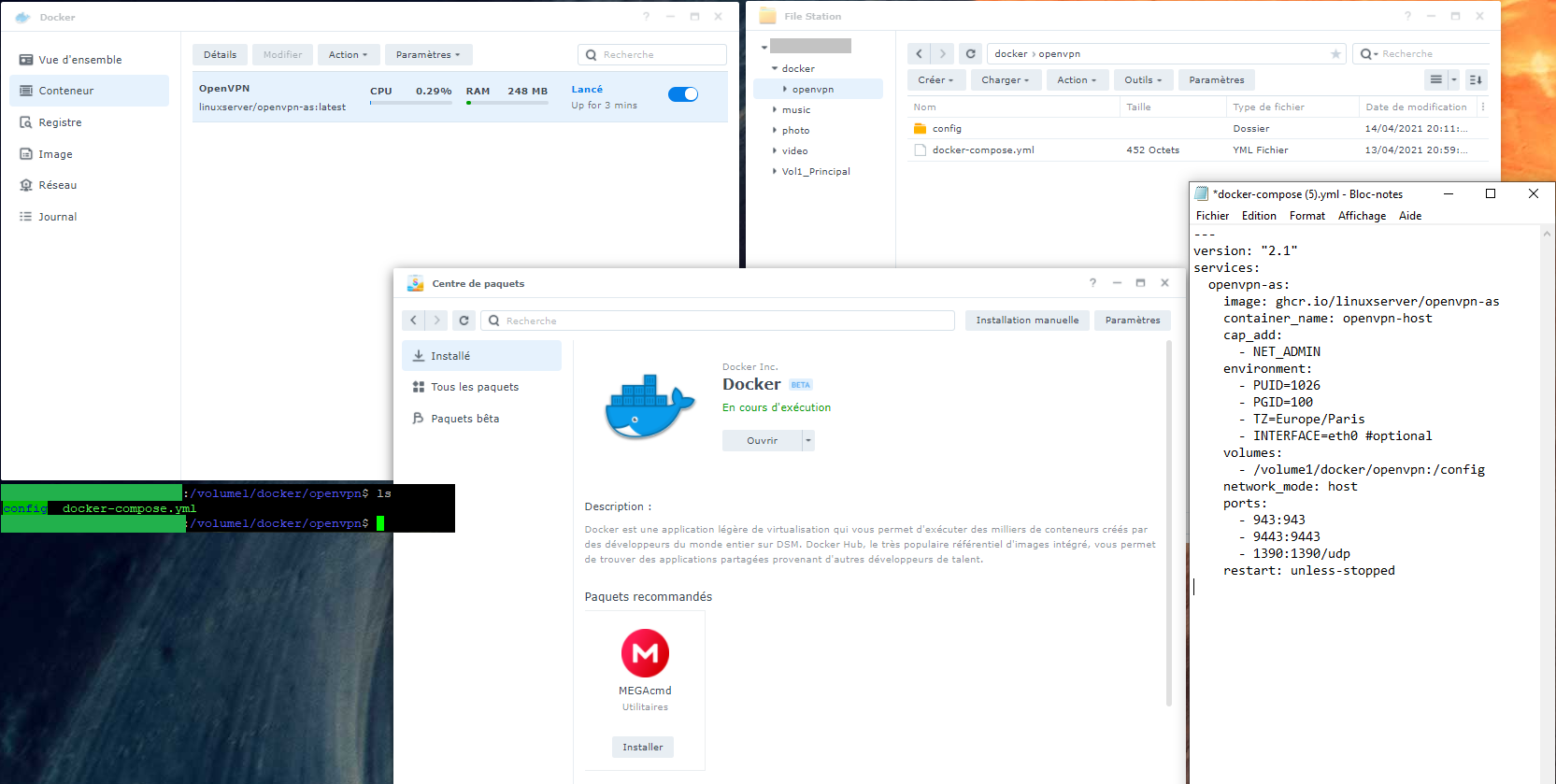Open dropdown arrow next to Ouvrir
Screen dimensions: 1556x784
[x=808, y=441]
